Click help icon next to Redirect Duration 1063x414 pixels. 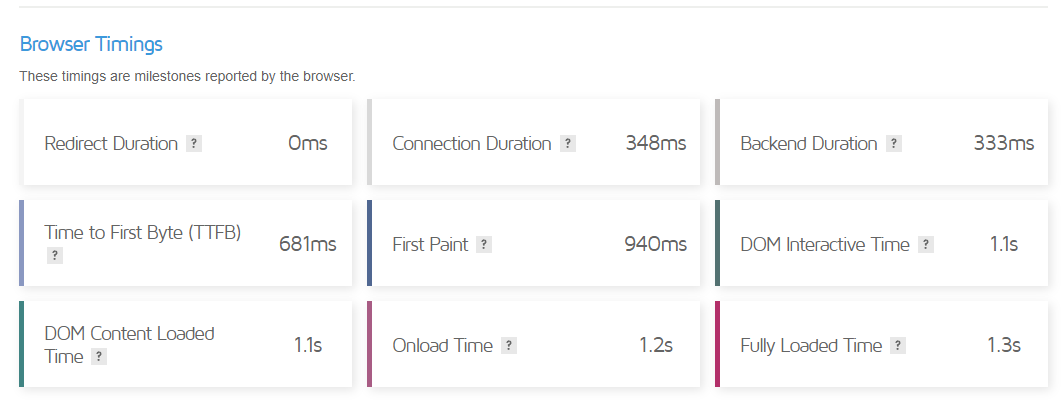click(x=194, y=144)
